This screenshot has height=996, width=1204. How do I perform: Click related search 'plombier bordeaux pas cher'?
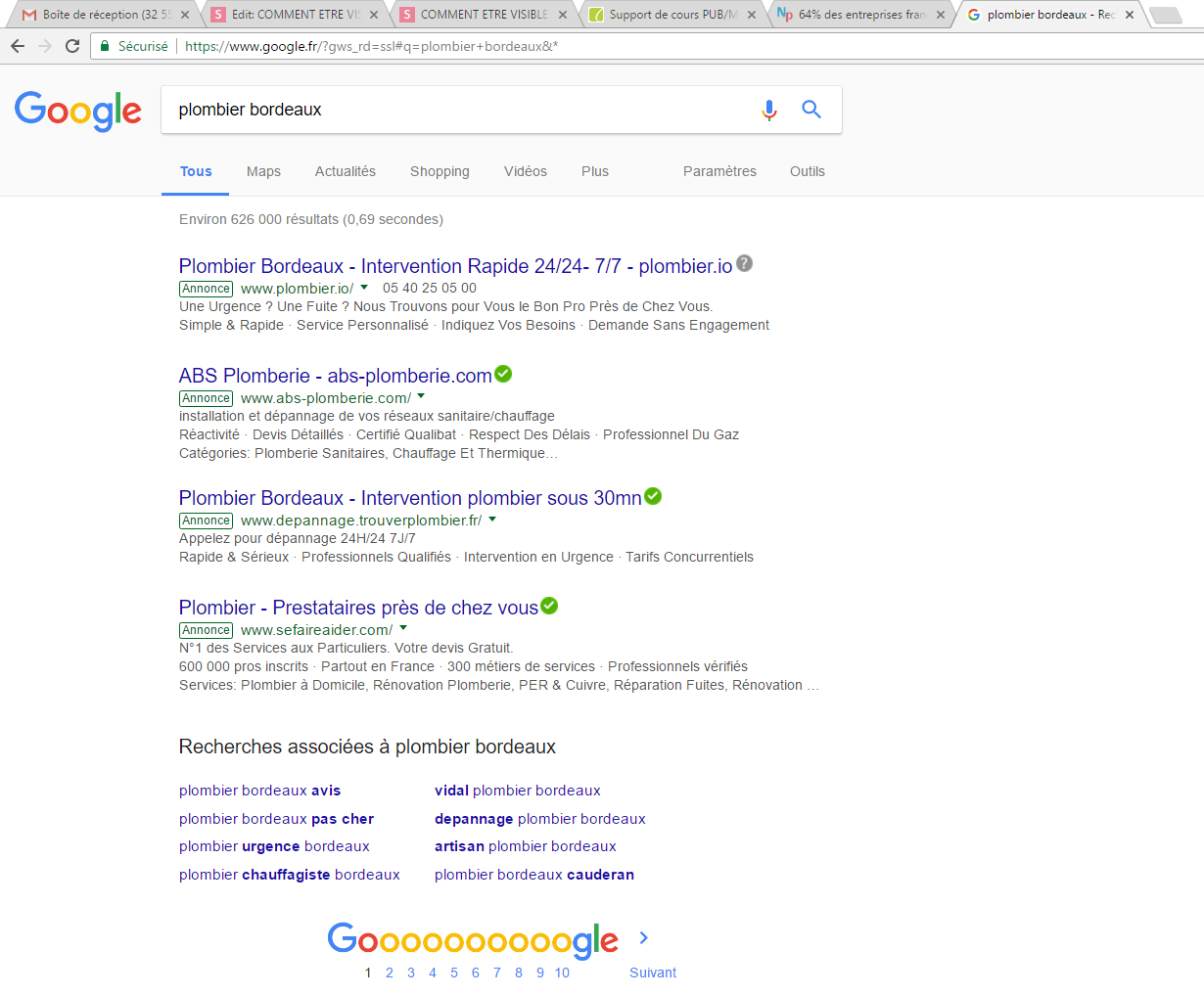tap(276, 819)
